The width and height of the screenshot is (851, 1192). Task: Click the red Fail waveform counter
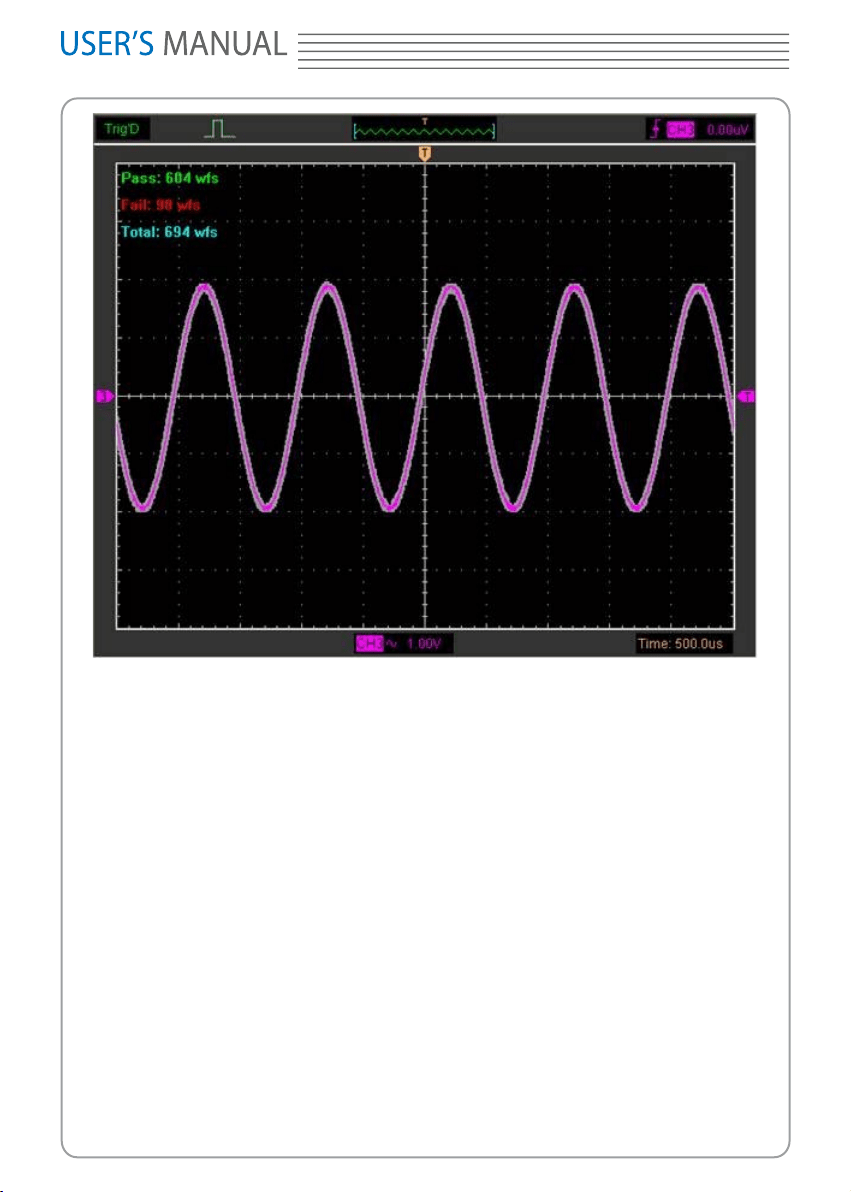(x=160, y=205)
